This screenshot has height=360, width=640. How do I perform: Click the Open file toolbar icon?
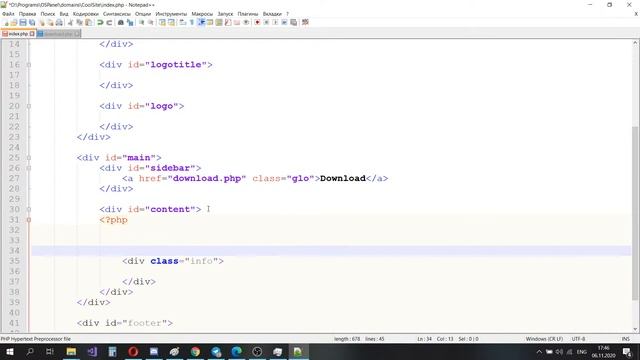14,22
